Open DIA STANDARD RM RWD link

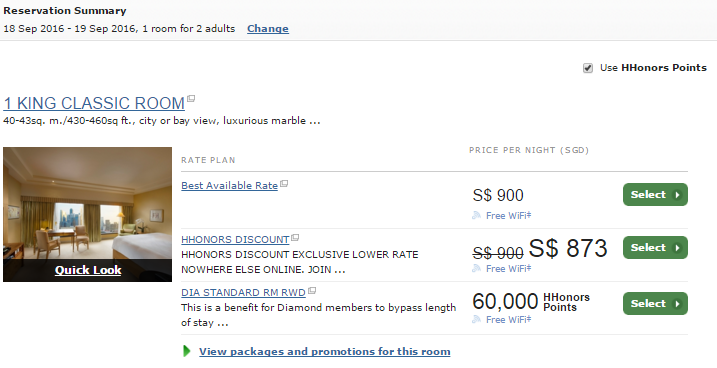click(243, 293)
